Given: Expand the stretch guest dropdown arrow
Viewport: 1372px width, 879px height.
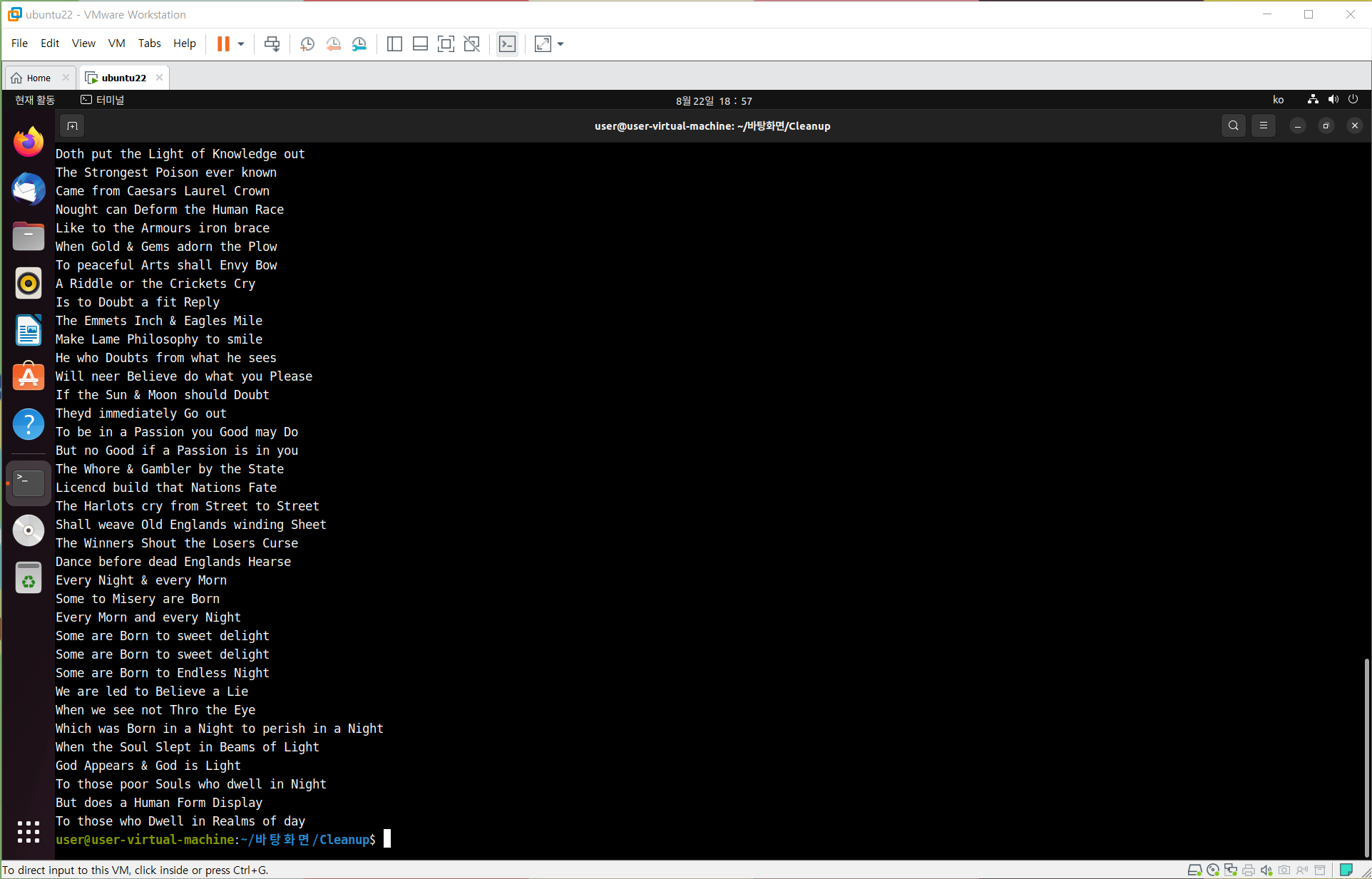Looking at the screenshot, I should (x=560, y=44).
